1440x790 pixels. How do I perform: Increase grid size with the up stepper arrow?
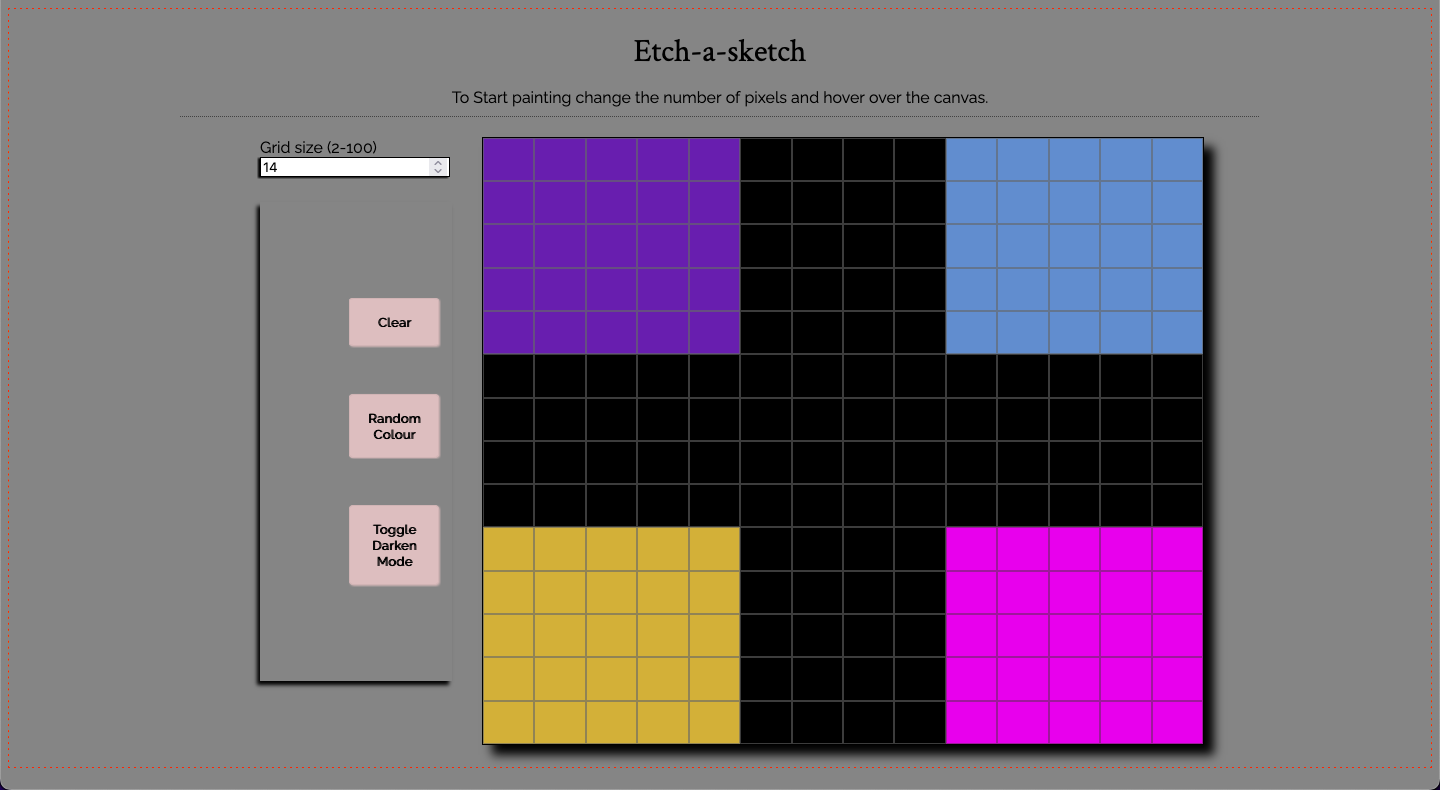pos(437,164)
